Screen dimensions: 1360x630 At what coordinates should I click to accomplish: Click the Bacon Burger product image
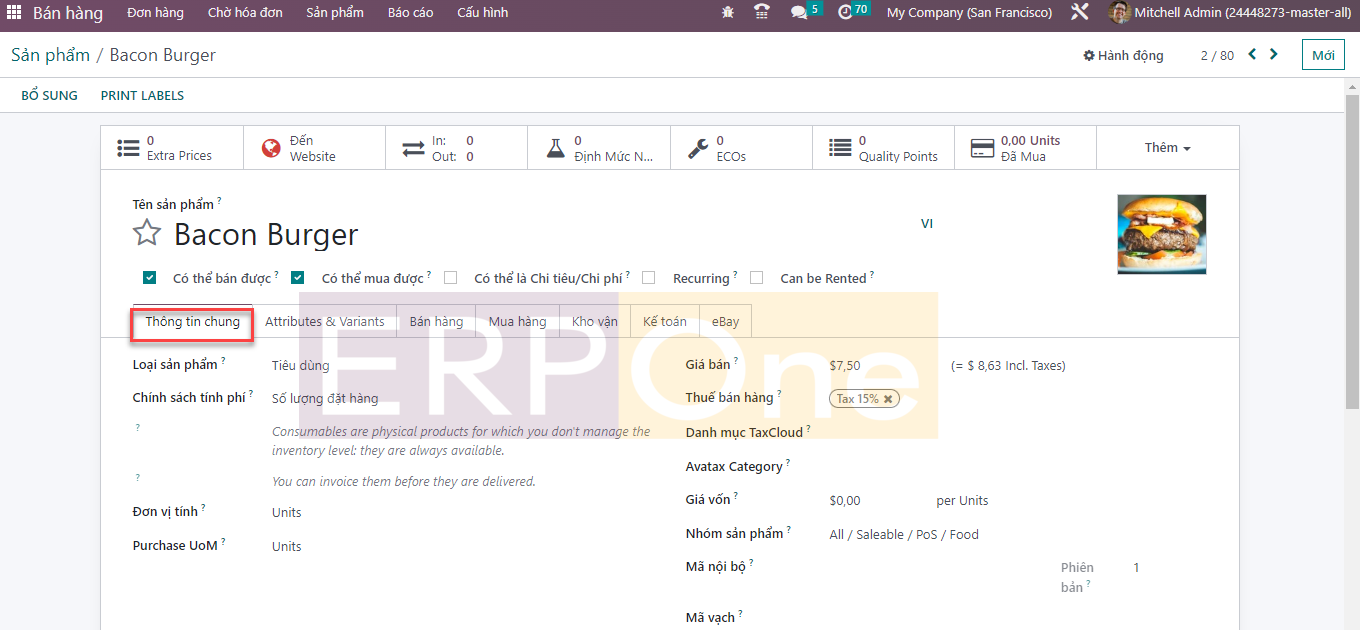point(1161,234)
